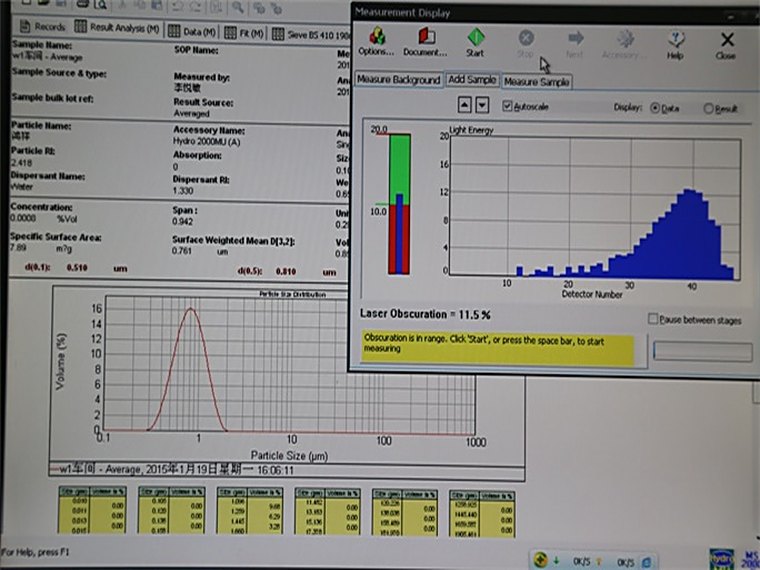Click the Specific Surface Area value 7.89
Screen dimensions: 760x570
(x=19, y=248)
